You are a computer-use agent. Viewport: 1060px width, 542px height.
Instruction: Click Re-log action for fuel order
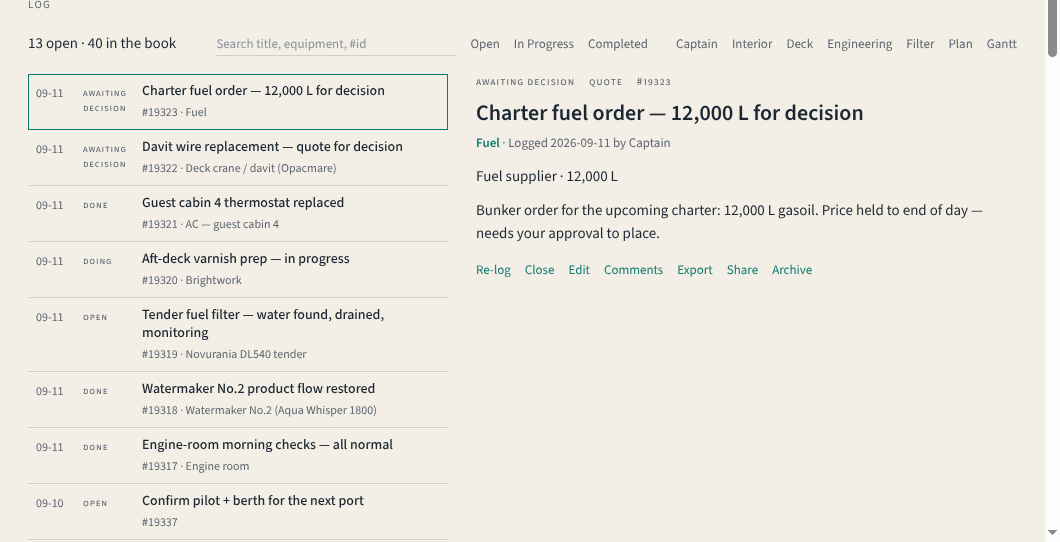point(493,270)
